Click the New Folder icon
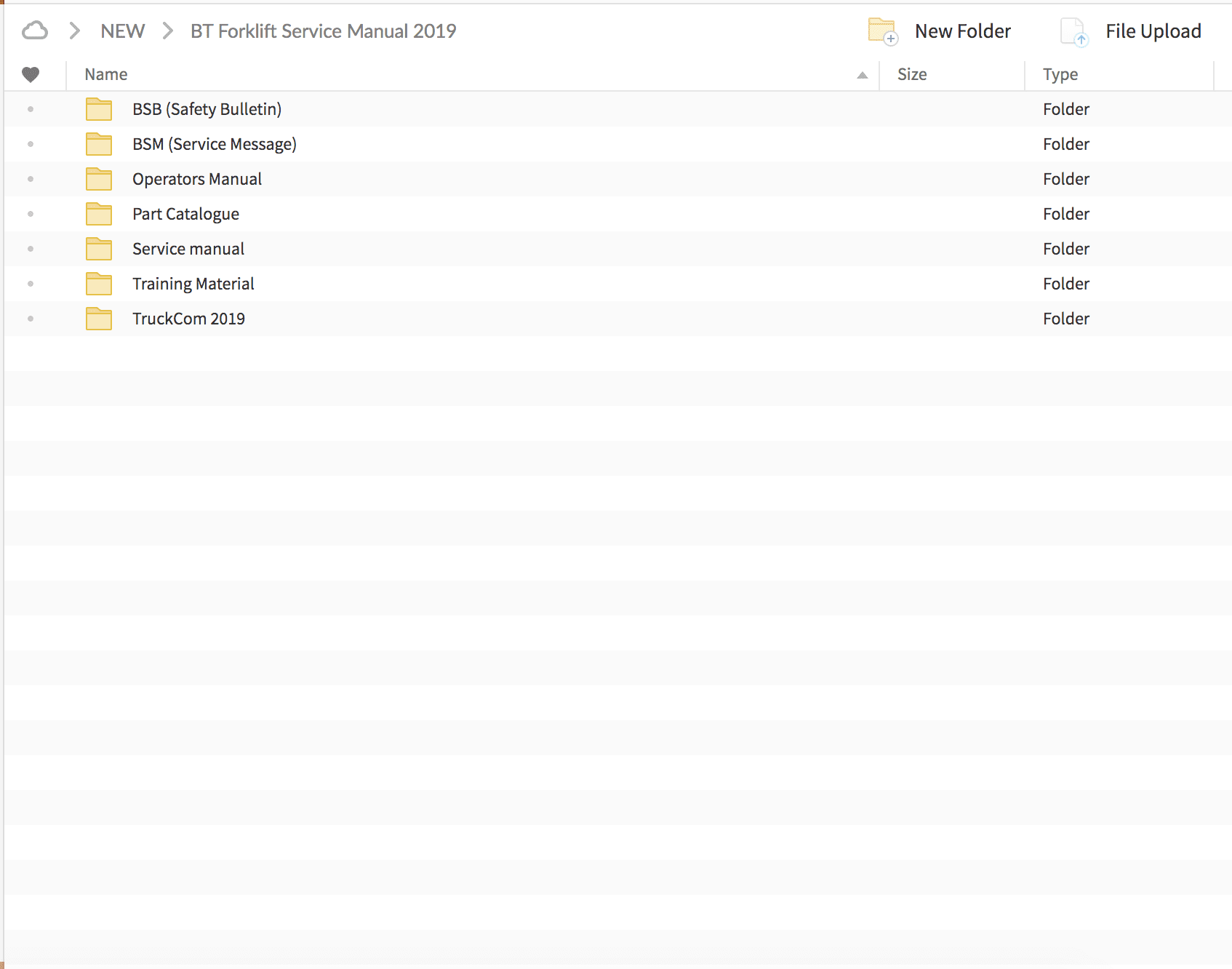The image size is (1232, 969). pos(883,31)
